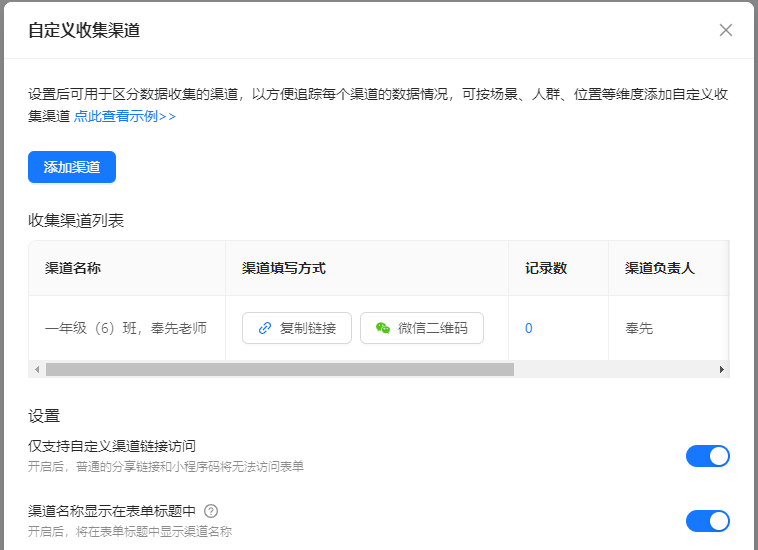758x550 pixels.
Task: Click the horizontal scrollbar thumb
Action: 280,370
